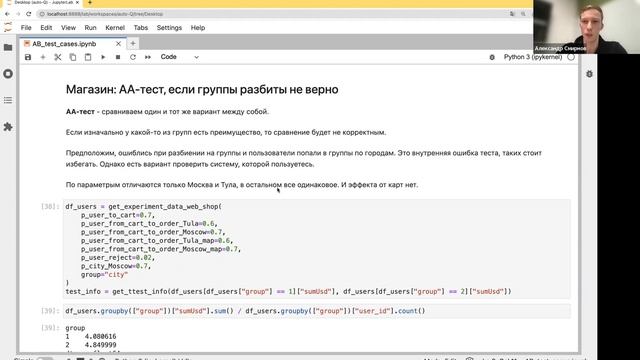640x360 pixels.
Task: Click the zoom magnifier icon in address bar
Action: 523,14
